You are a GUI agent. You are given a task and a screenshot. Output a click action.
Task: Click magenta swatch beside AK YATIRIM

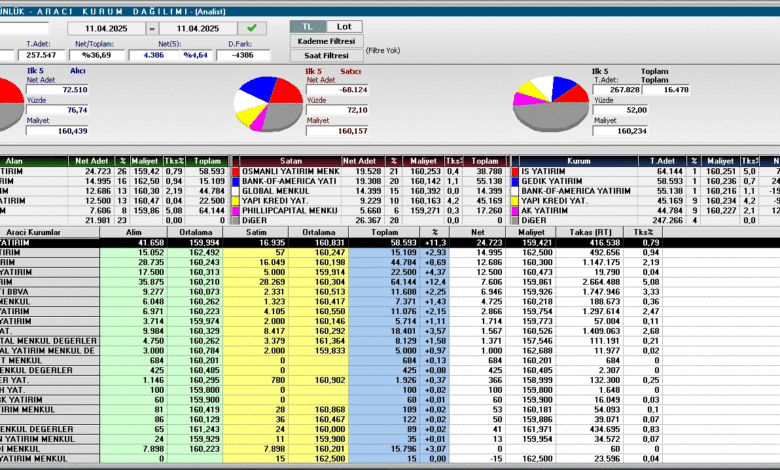point(515,211)
